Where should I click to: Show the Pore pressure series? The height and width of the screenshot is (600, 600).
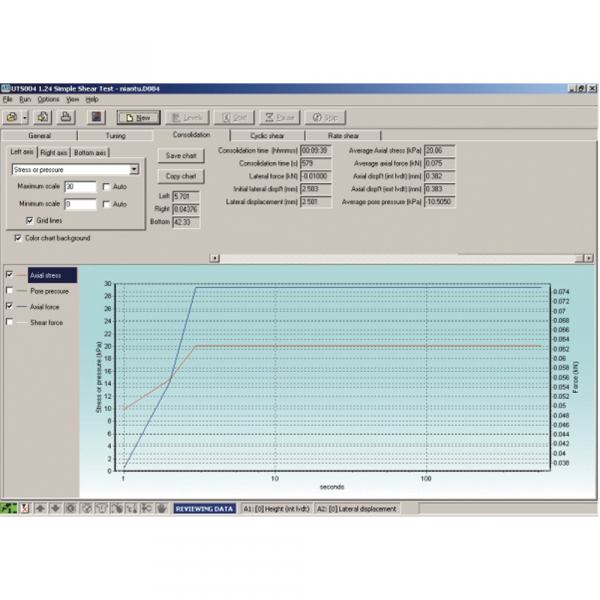pyautogui.click(x=11, y=290)
